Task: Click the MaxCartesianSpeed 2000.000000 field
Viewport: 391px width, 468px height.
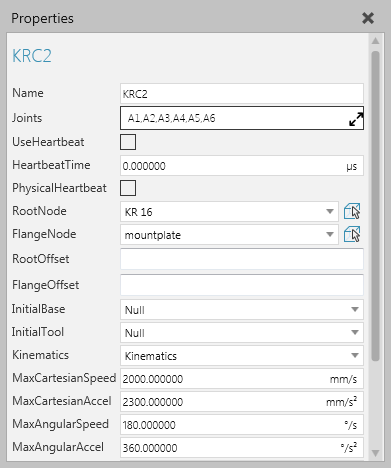Action: pos(242,378)
